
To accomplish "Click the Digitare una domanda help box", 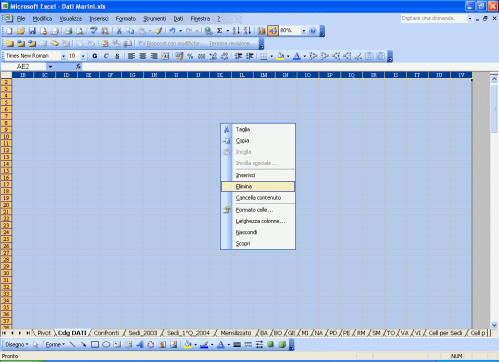I will [x=434, y=18].
